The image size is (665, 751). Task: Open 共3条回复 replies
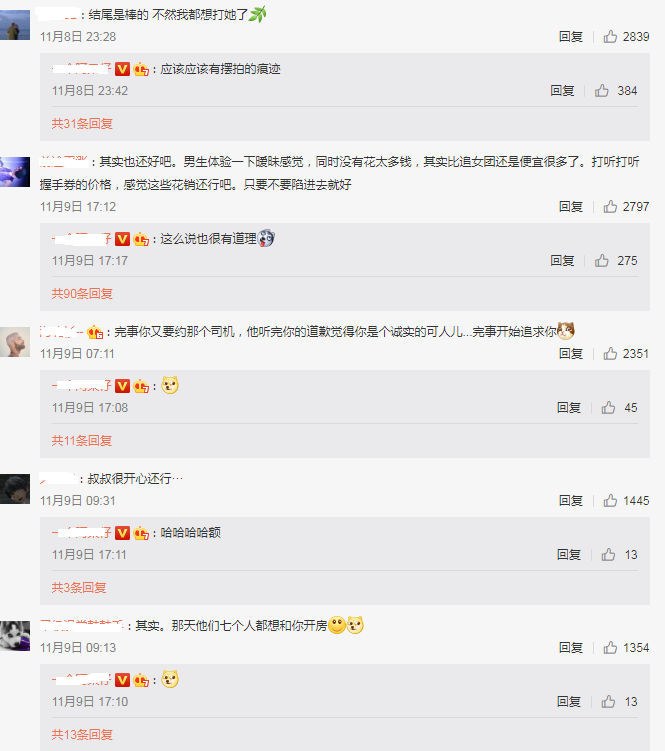pos(79,588)
